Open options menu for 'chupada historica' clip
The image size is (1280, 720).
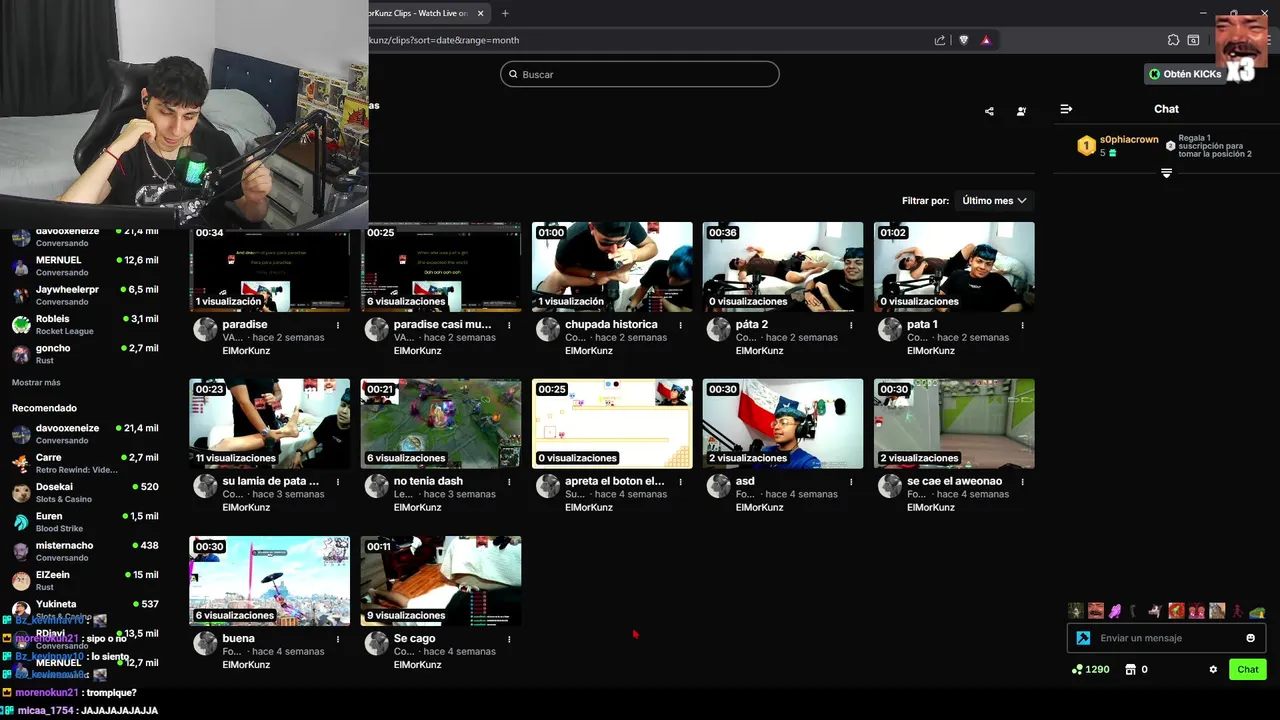(680, 325)
